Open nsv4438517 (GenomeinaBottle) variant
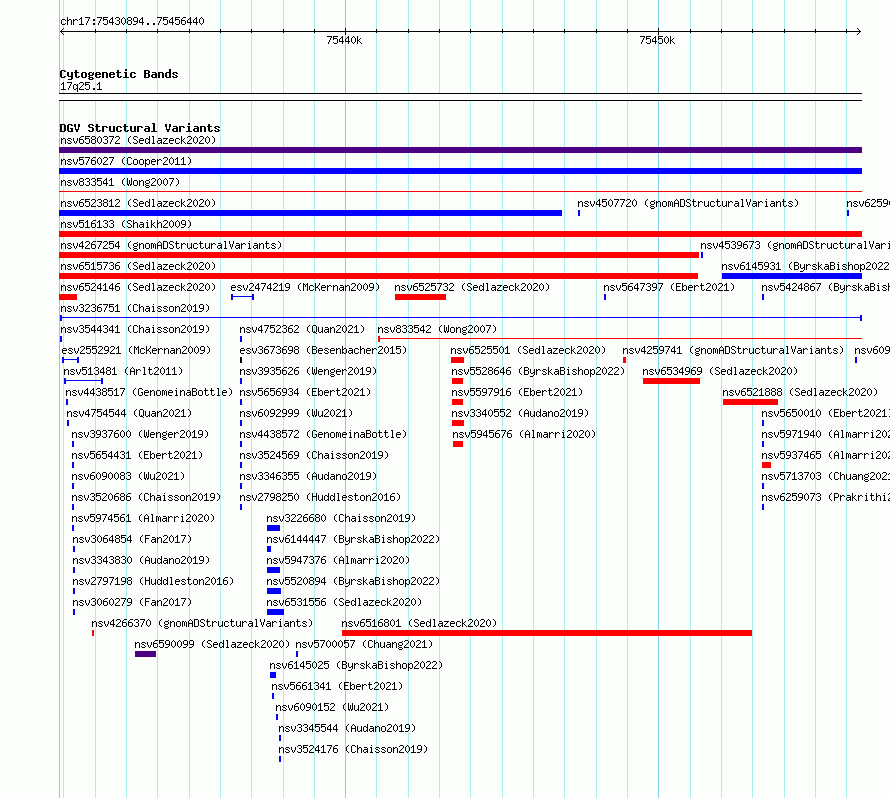Viewport: 890px width, 798px height. [149, 392]
